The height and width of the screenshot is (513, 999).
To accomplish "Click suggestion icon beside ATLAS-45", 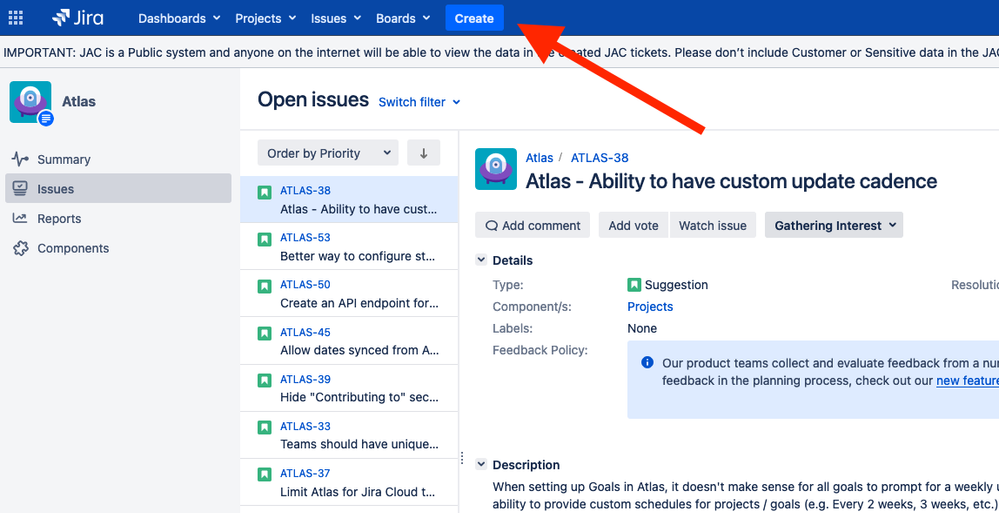I will pyautogui.click(x=264, y=333).
